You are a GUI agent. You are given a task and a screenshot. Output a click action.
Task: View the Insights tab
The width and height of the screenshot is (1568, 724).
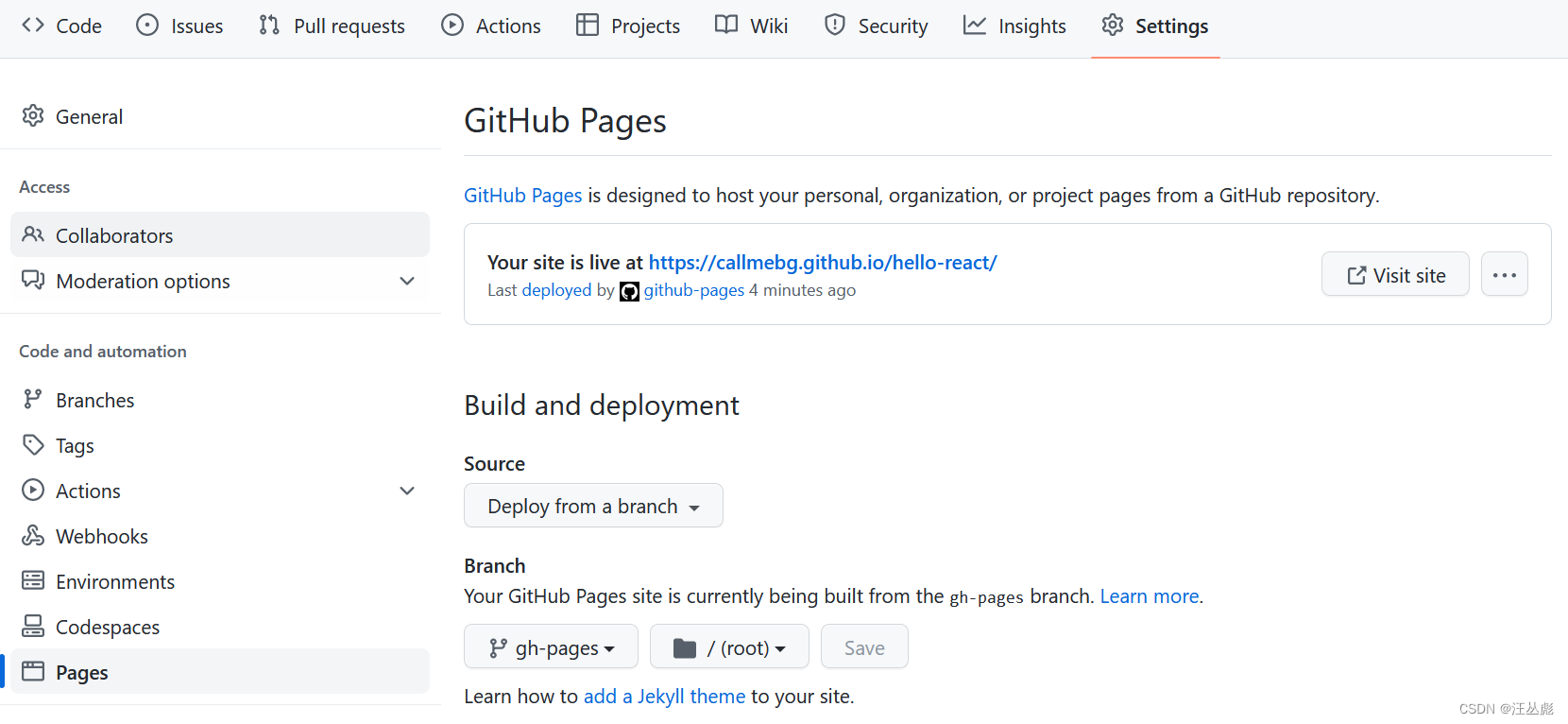point(1015,26)
